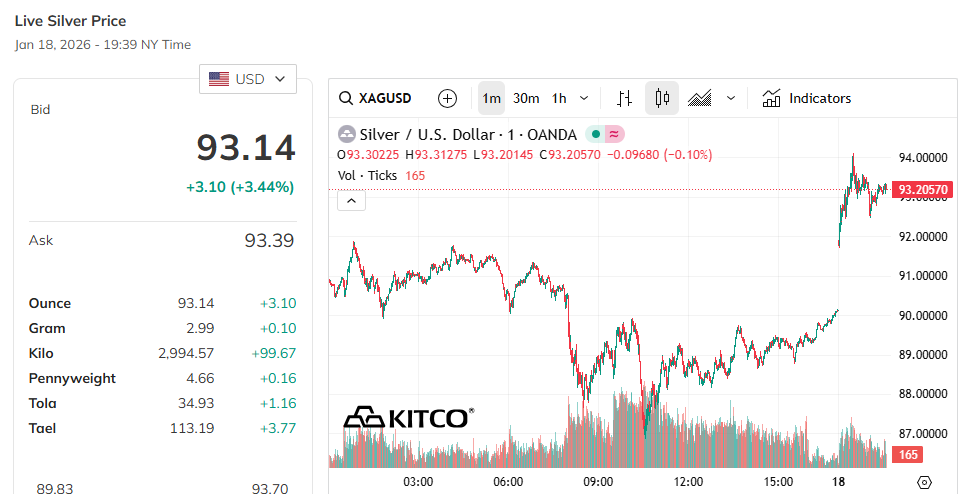
Task: Open the Indicators panel
Action: [x=806, y=98]
